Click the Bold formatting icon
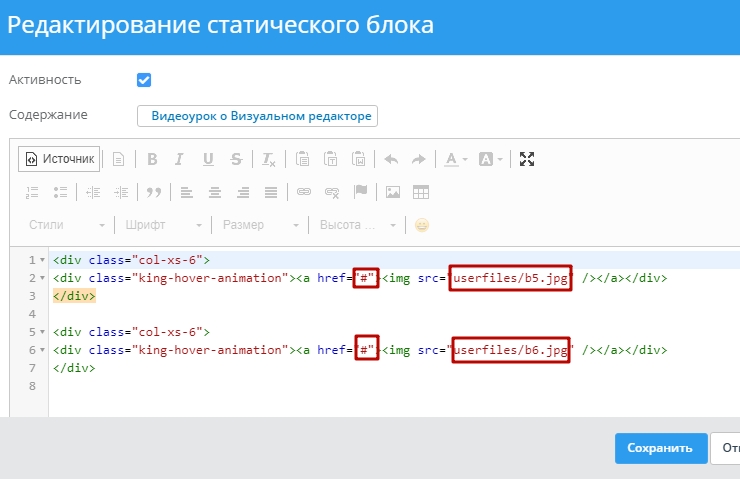The width and height of the screenshot is (740, 479). click(152, 159)
